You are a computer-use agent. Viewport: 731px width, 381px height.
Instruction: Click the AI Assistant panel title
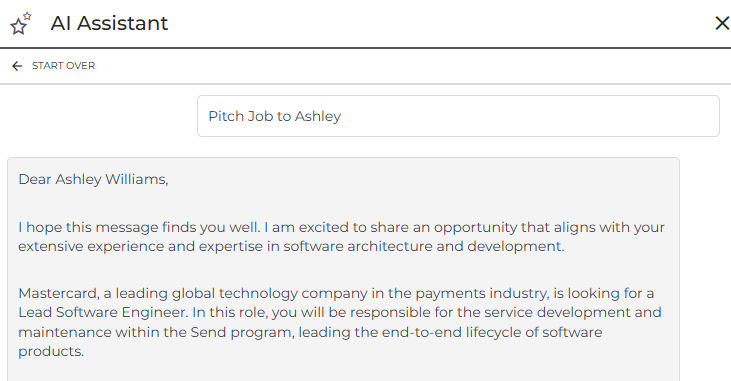[x=109, y=23]
